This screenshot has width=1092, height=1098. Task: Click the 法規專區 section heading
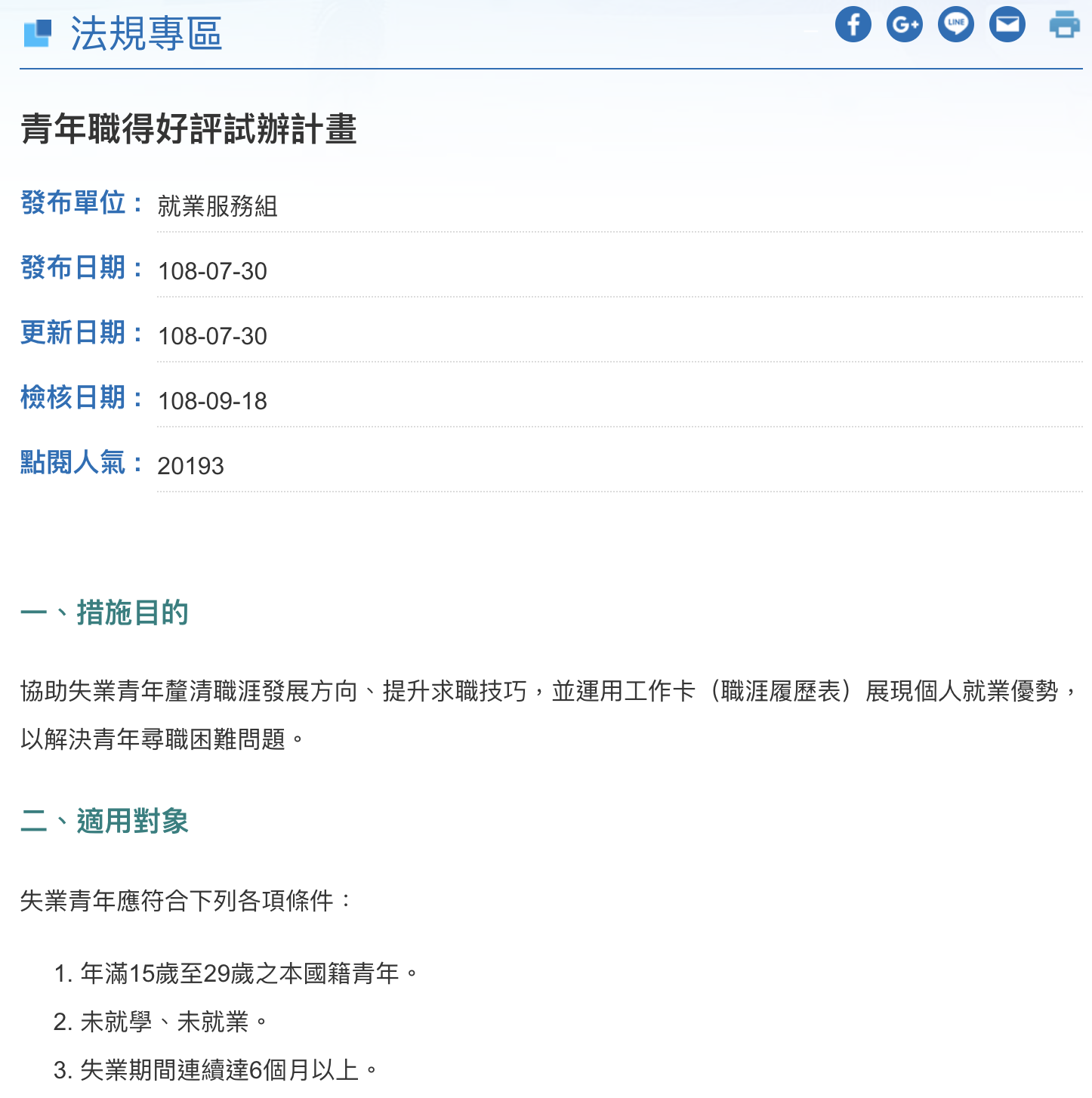point(147,34)
